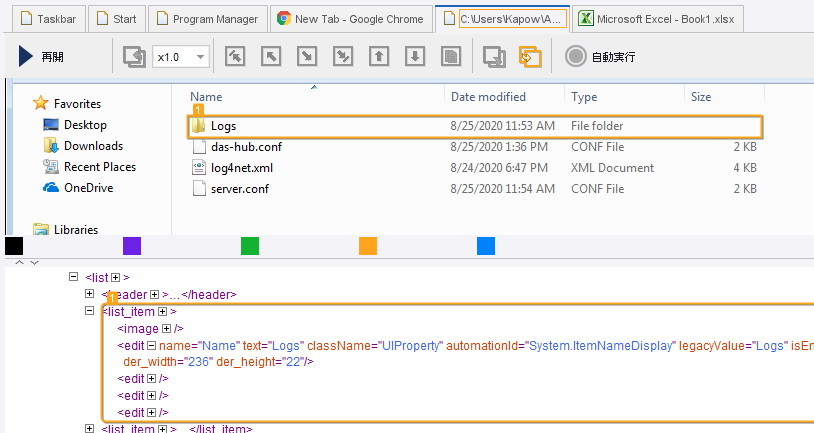Click the window icon left of zoom box
The width and height of the screenshot is (814, 433).
[x=133, y=57]
